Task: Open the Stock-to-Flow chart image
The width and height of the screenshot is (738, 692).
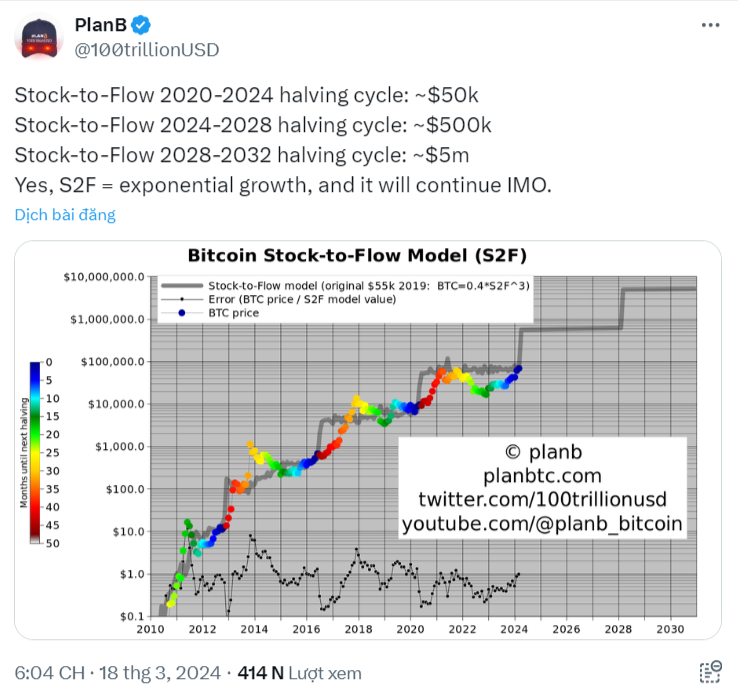Action: 368,440
